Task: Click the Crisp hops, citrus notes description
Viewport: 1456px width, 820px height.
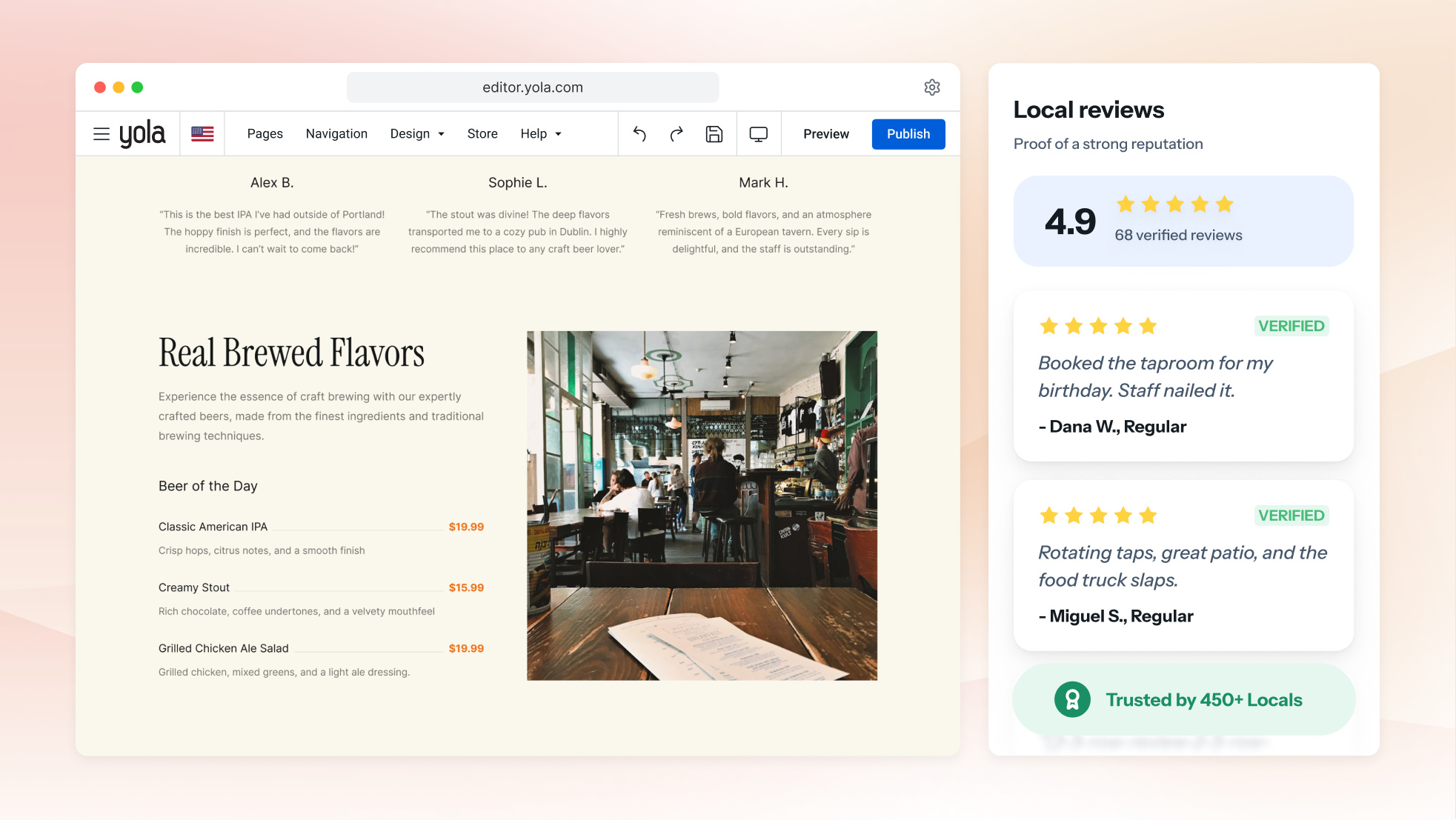Action: (x=262, y=550)
